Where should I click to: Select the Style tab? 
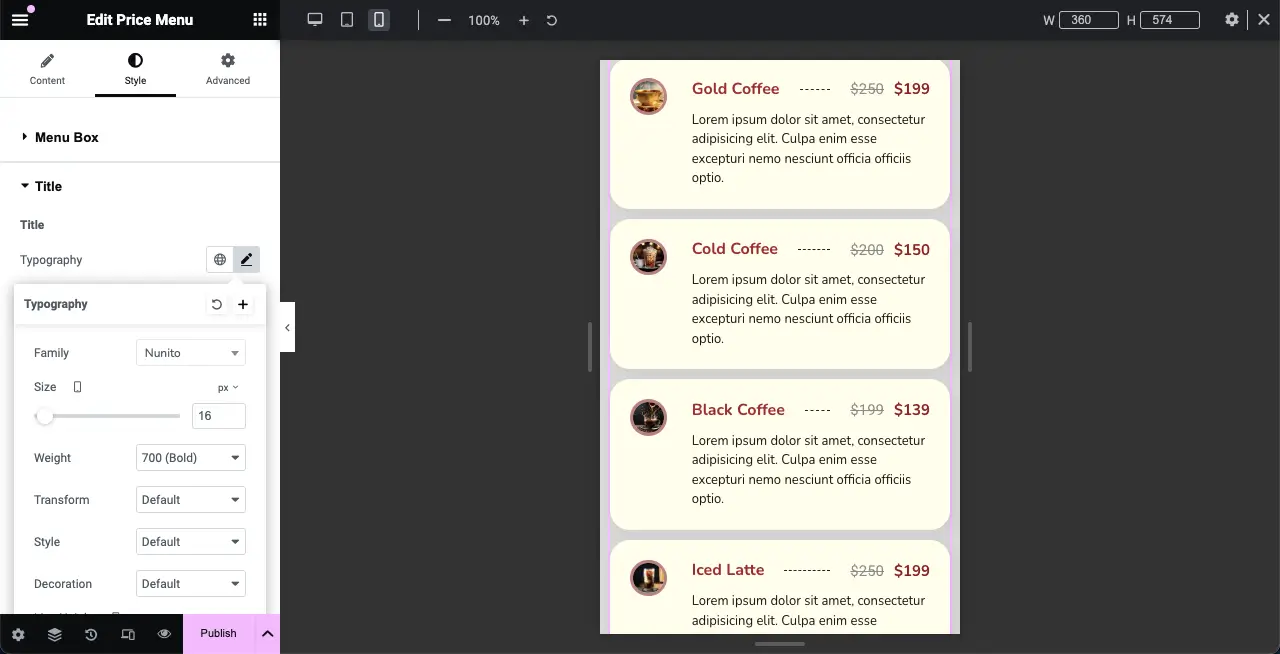point(135,69)
